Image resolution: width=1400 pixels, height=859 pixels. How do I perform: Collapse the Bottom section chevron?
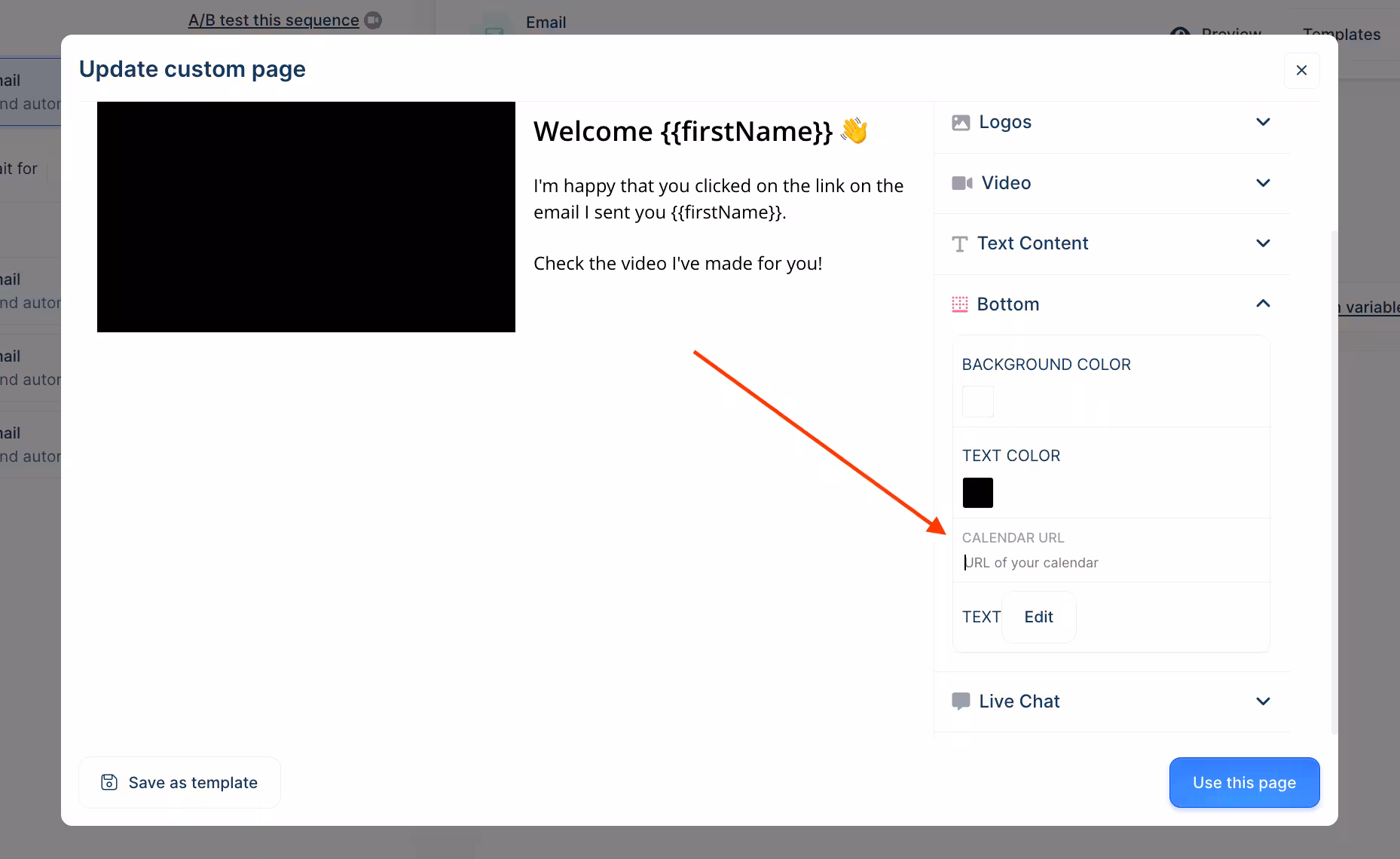coord(1264,304)
